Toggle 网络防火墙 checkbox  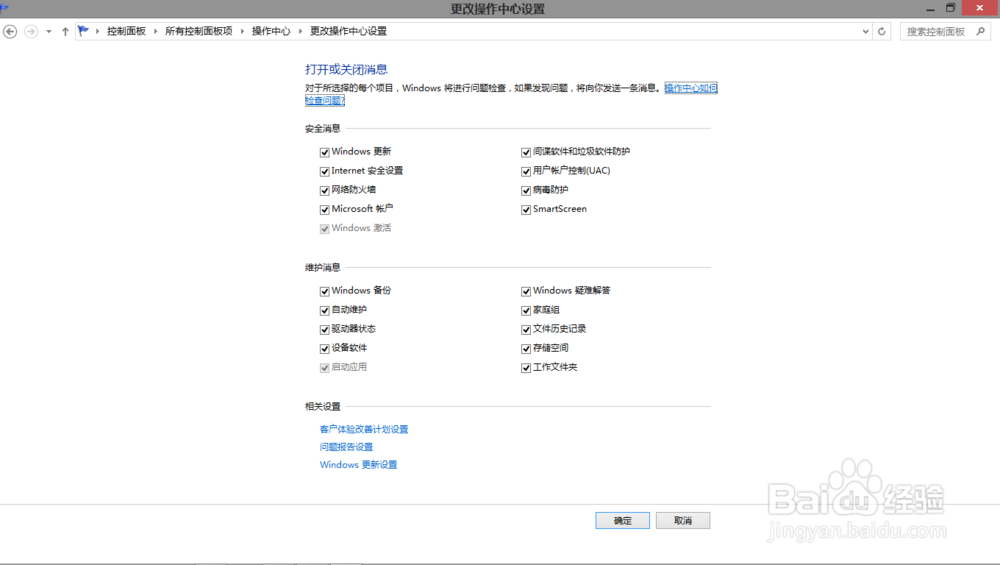[x=325, y=191]
